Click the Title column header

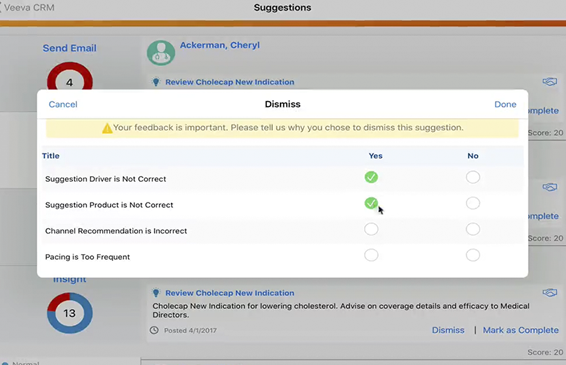(x=51, y=156)
